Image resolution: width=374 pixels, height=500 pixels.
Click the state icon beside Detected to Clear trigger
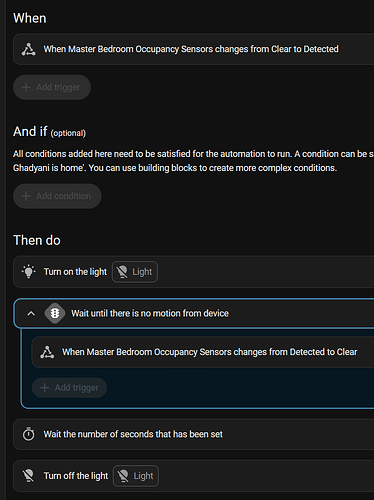[47, 352]
